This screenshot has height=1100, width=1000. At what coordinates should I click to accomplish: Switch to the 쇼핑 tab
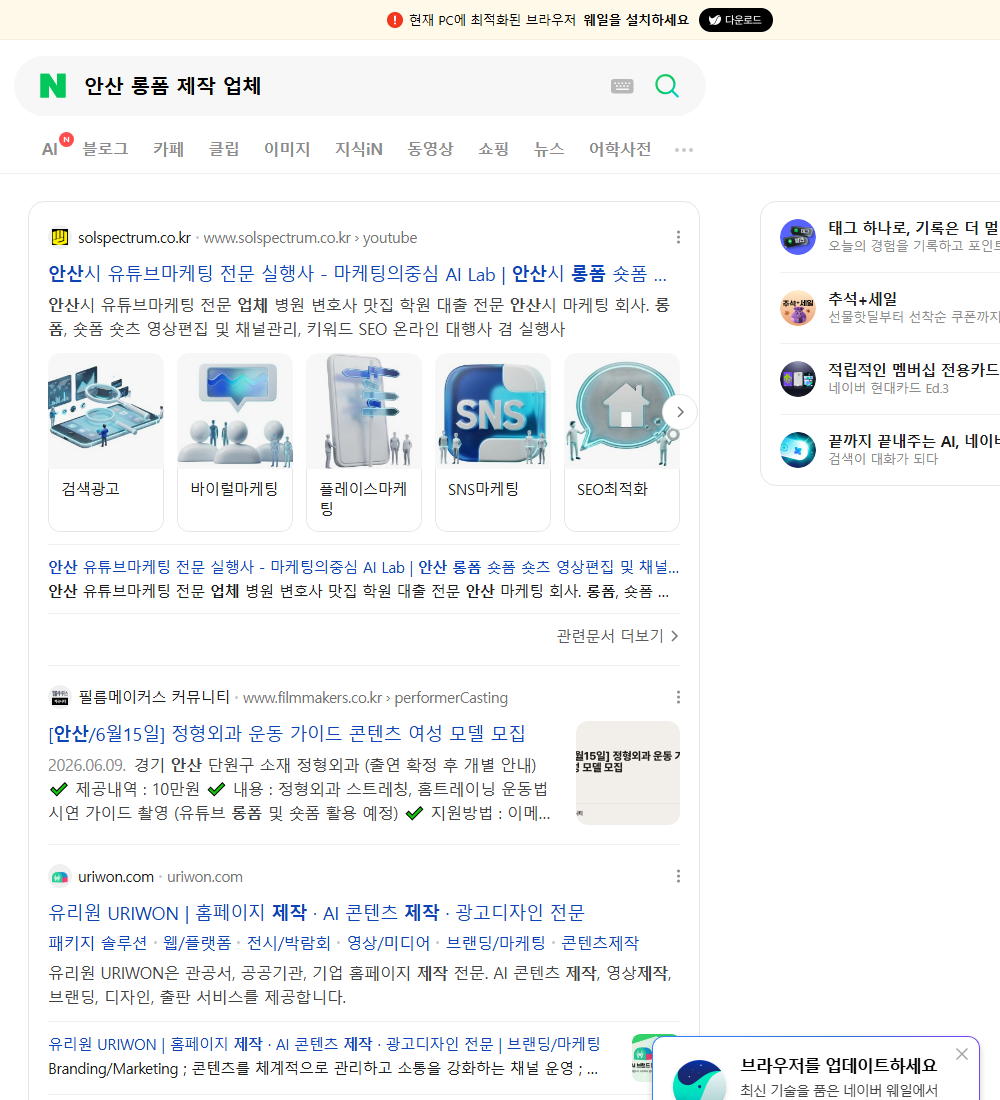[x=493, y=149]
